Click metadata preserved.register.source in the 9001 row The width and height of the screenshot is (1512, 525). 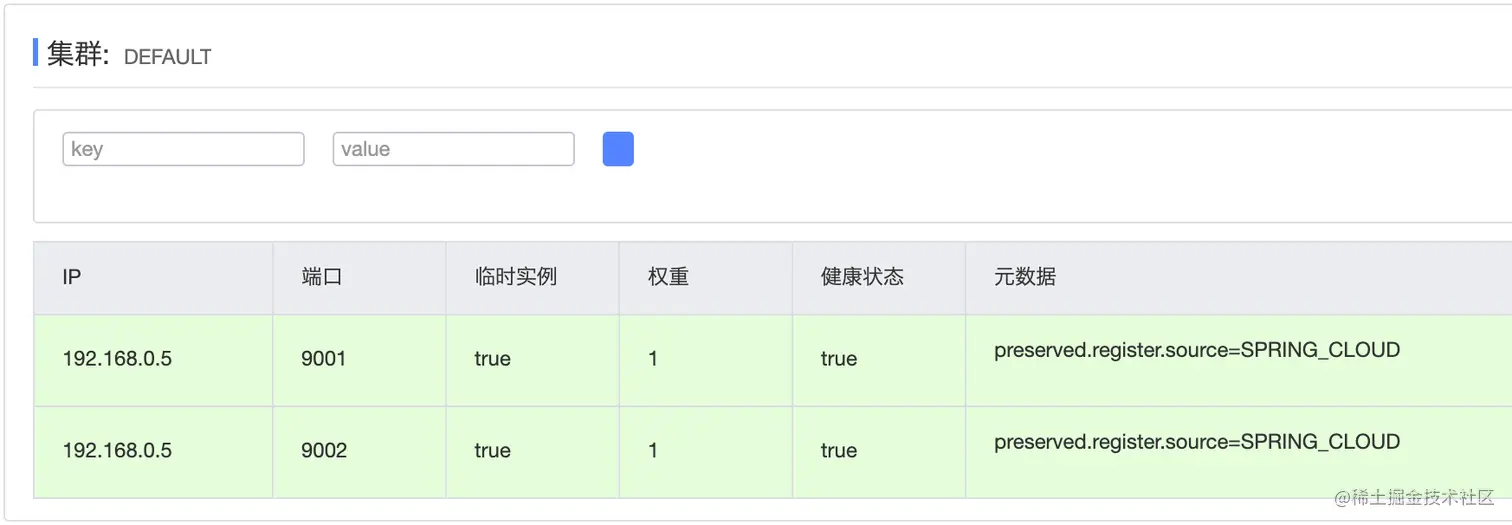coord(1197,350)
